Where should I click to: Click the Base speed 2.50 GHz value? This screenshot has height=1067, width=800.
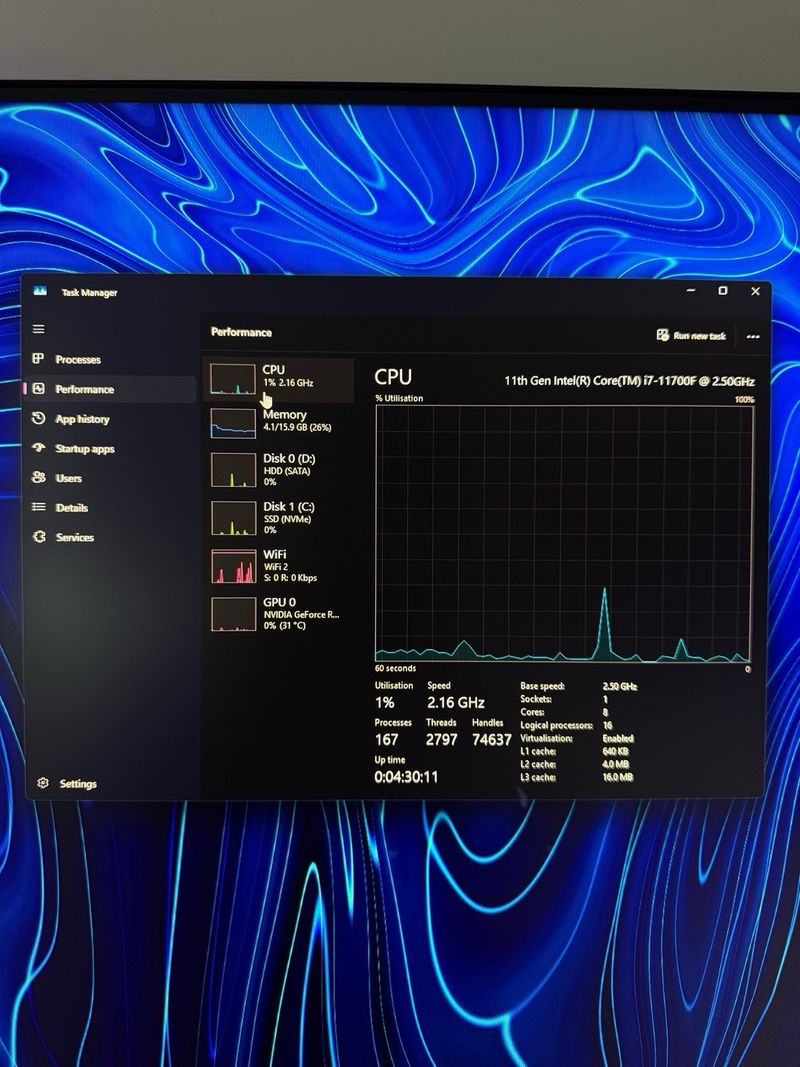tap(620, 687)
